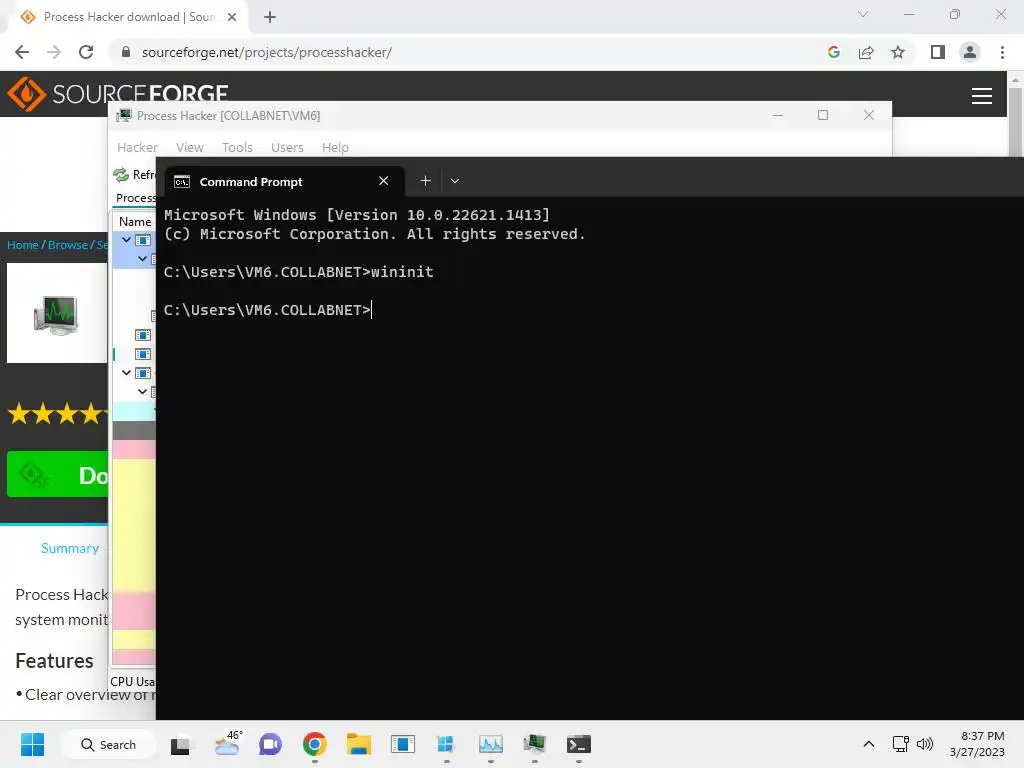Click the 'wininit' command line text
The image size is (1024, 768).
coord(402,272)
